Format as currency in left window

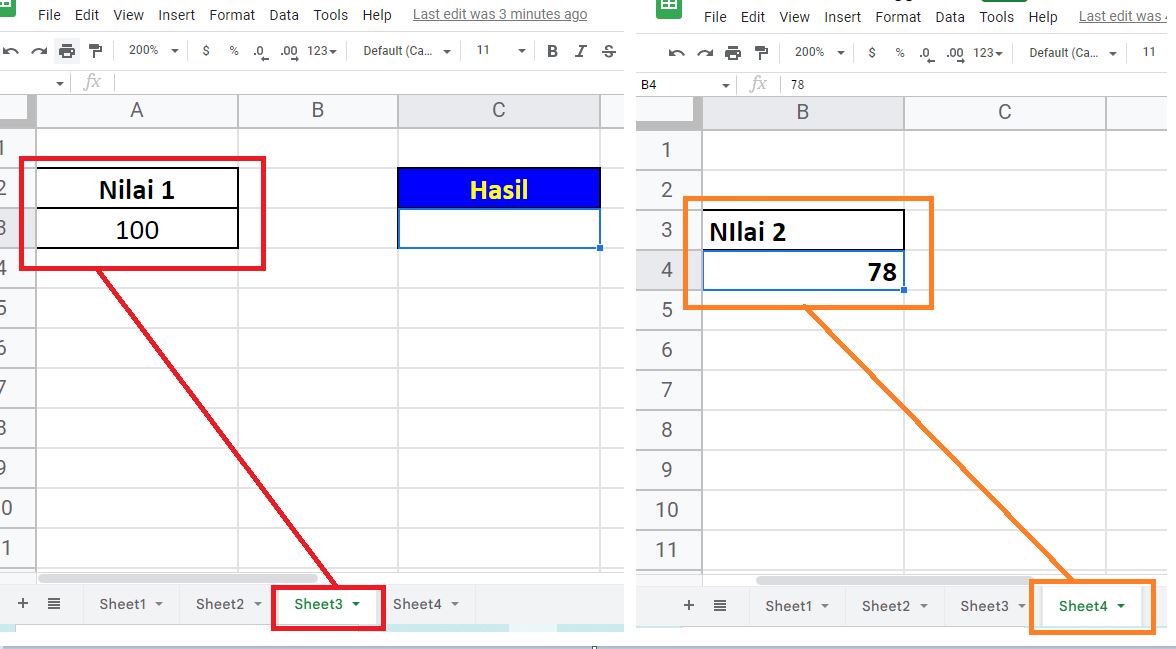coord(206,51)
